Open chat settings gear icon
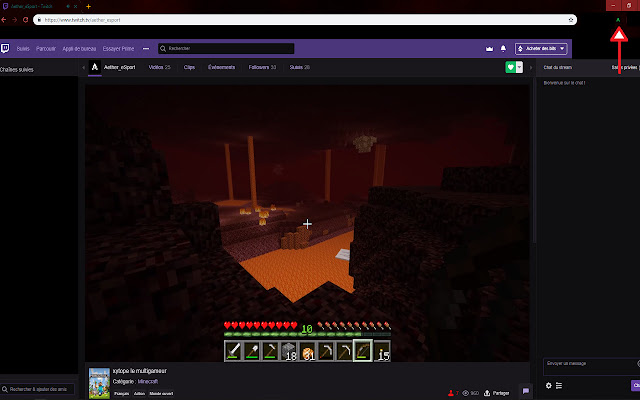This screenshot has width=640, height=400. coord(549,386)
